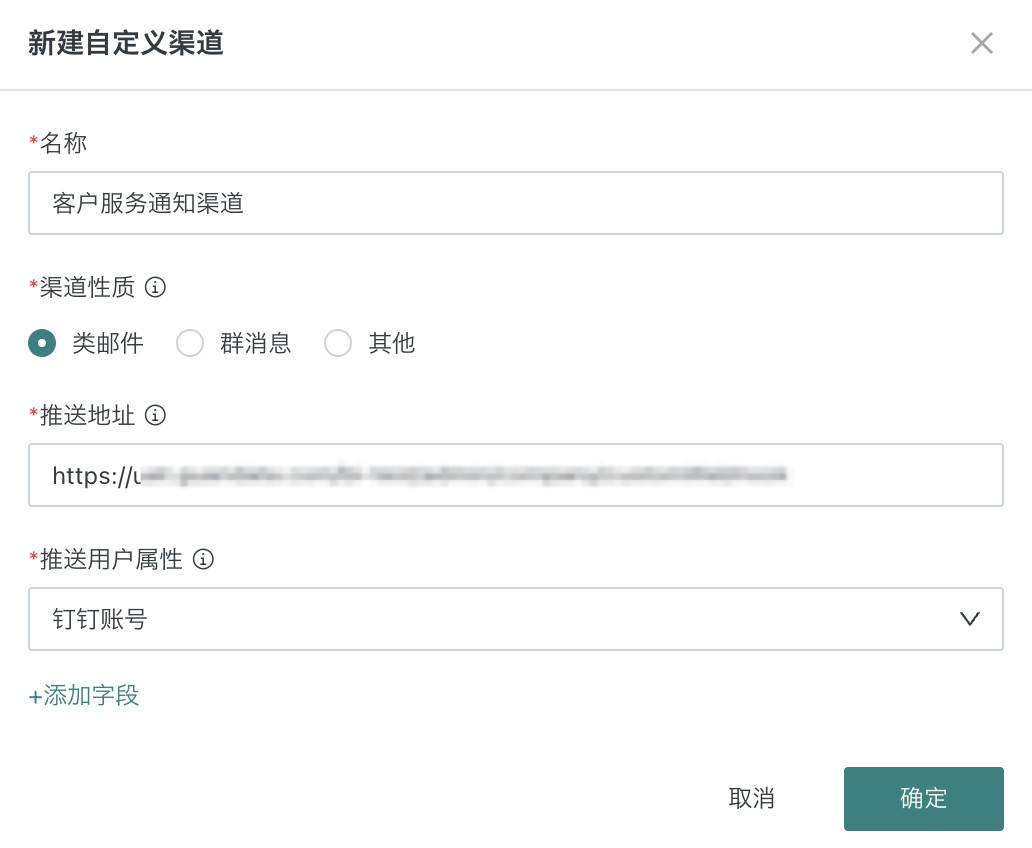This screenshot has width=1032, height=848.
Task: Click the 添加字段 link
Action: (x=91, y=695)
